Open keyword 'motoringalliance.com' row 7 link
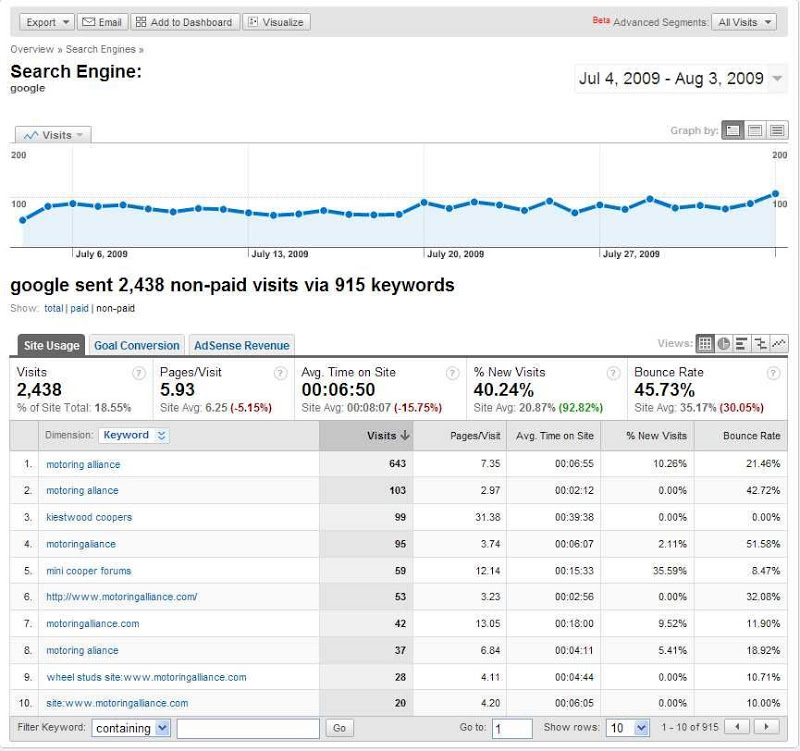Image resolution: width=800 pixels, height=751 pixels. [x=92, y=623]
